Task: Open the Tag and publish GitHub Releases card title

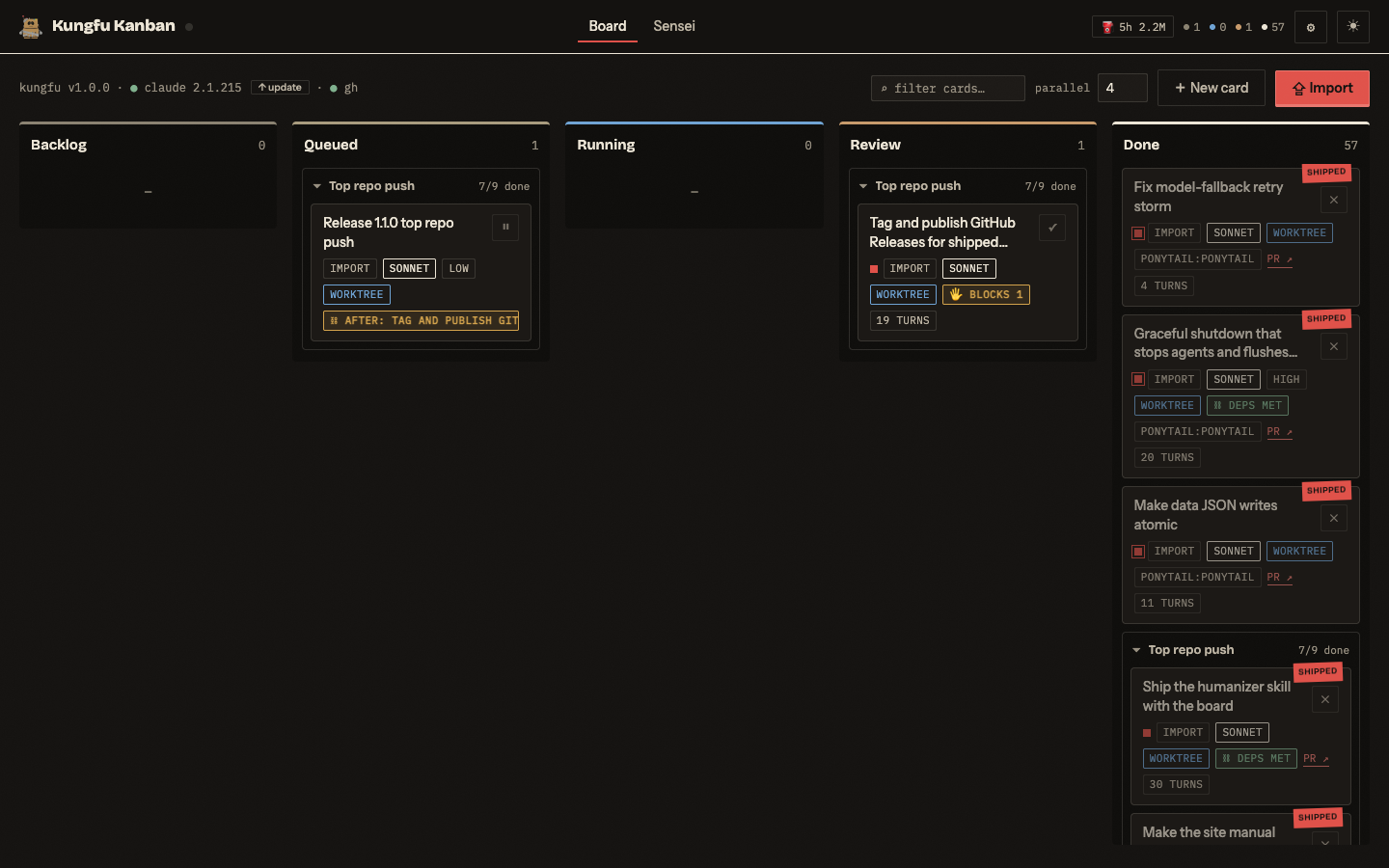Action: click(942, 232)
